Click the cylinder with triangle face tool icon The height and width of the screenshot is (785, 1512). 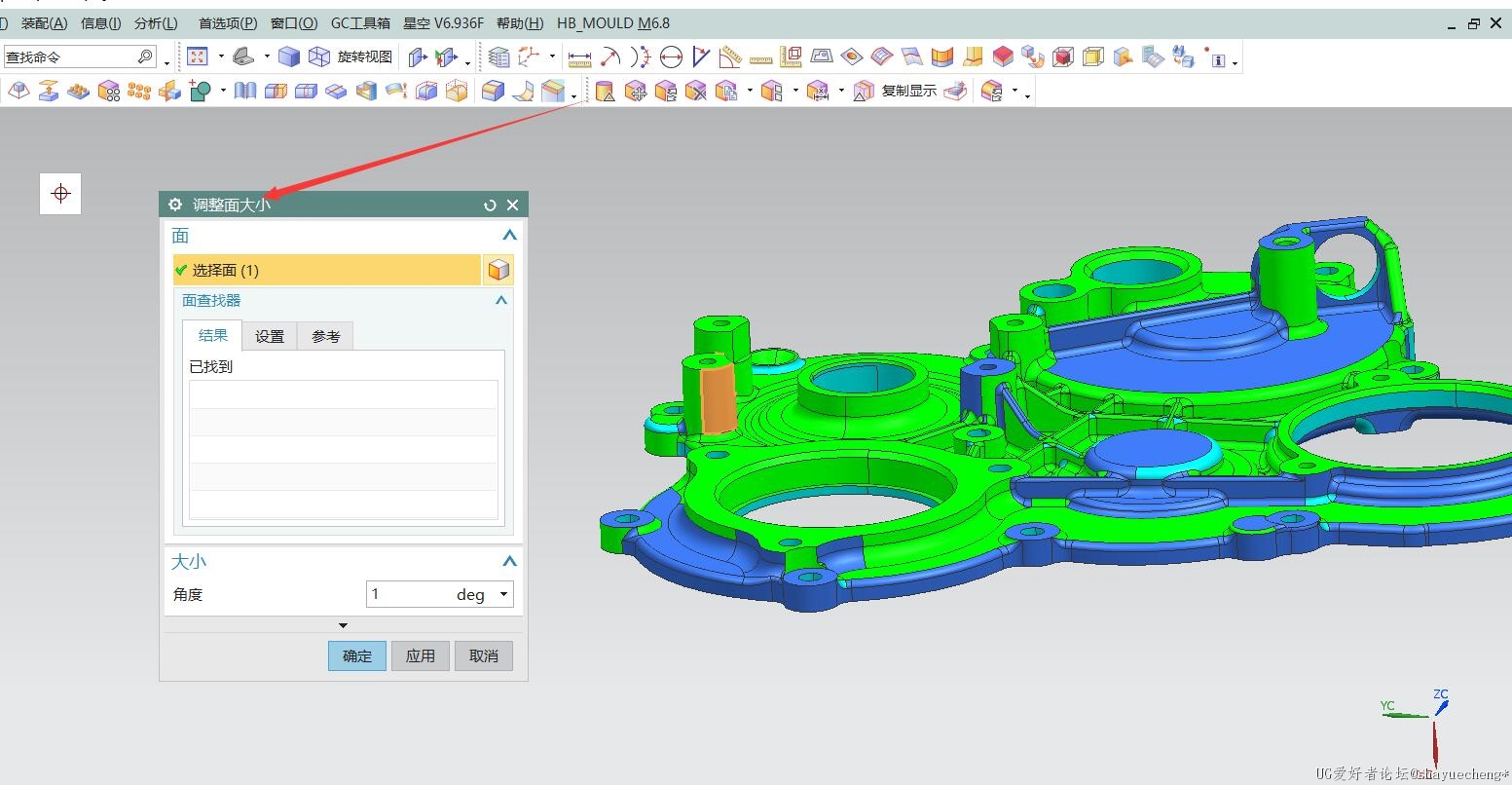606,92
